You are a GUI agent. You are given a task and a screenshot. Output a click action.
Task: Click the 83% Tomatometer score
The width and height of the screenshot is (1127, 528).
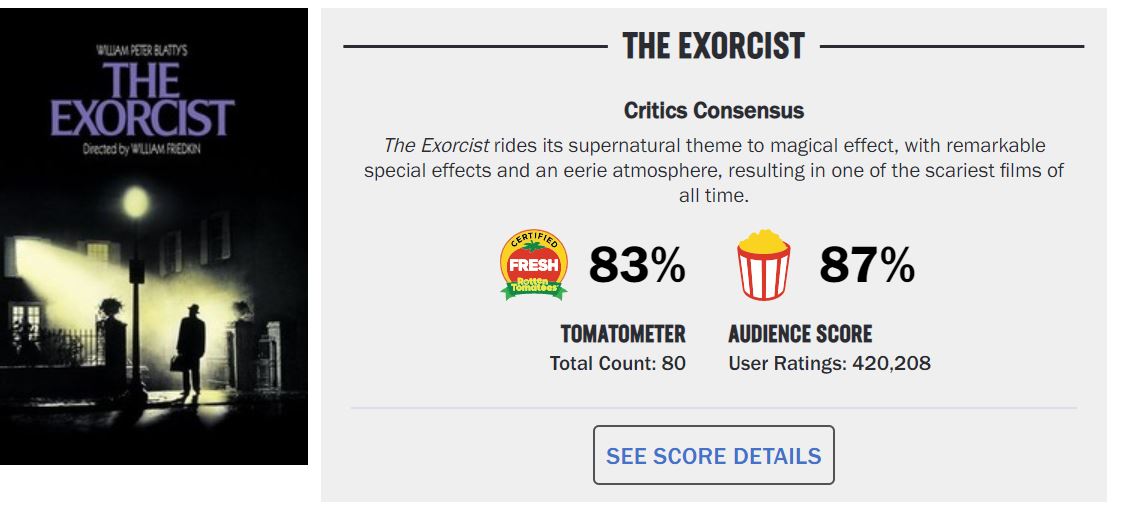click(637, 266)
